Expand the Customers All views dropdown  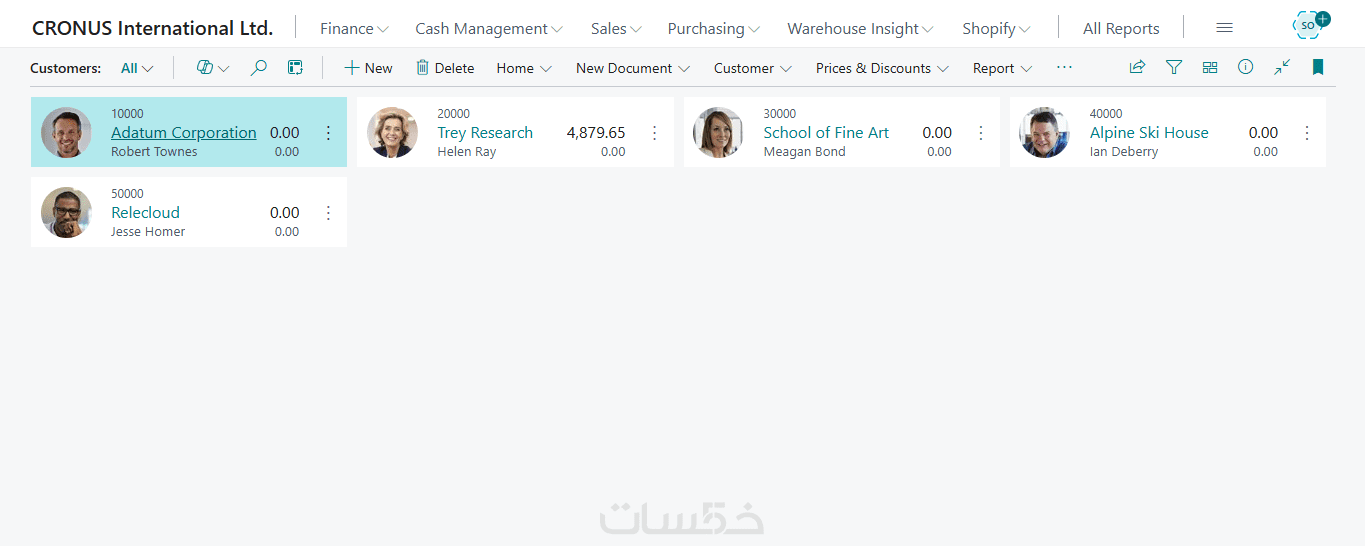pos(137,68)
